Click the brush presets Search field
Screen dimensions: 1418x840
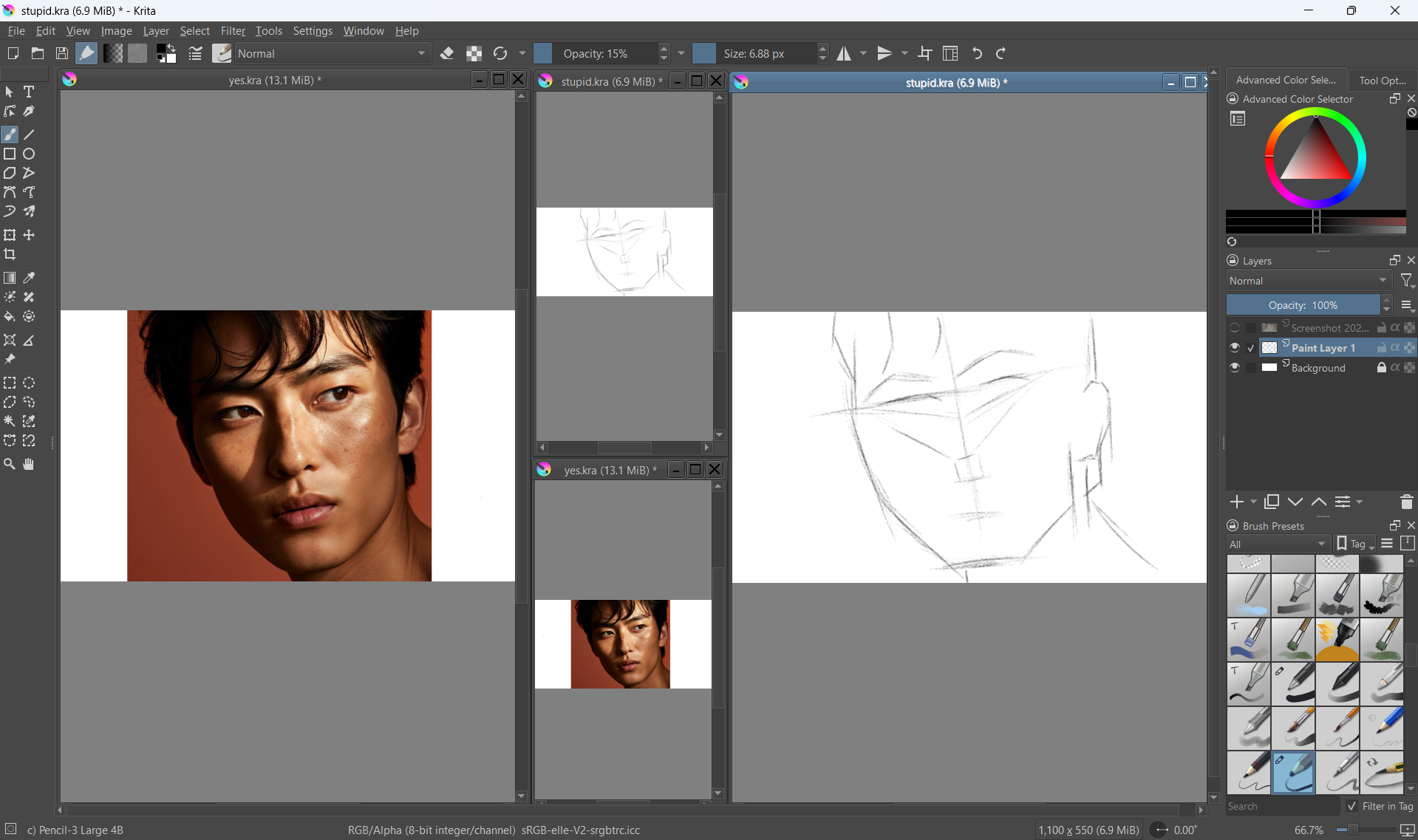(x=1282, y=806)
